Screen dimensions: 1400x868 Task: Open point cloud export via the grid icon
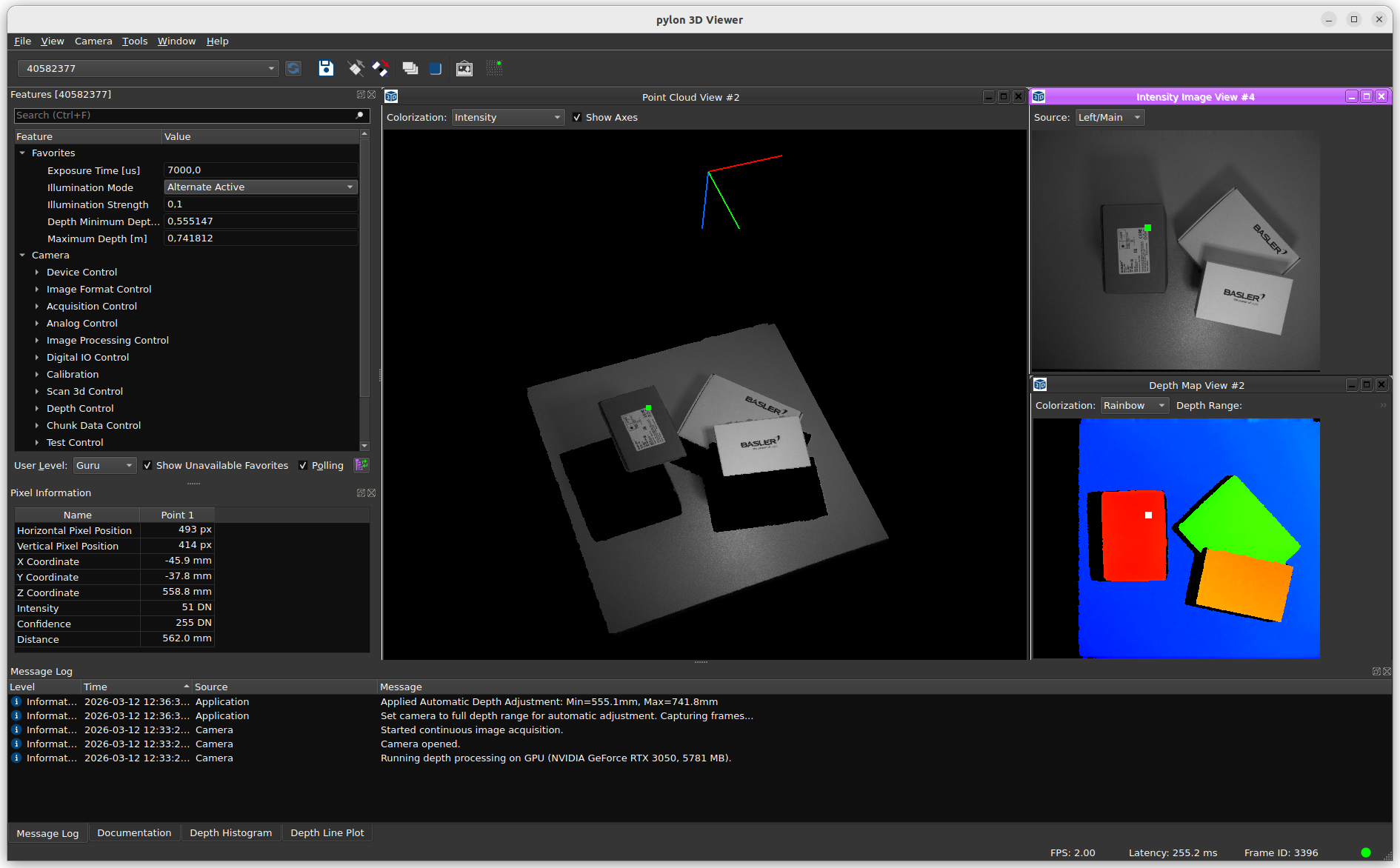tap(494, 68)
